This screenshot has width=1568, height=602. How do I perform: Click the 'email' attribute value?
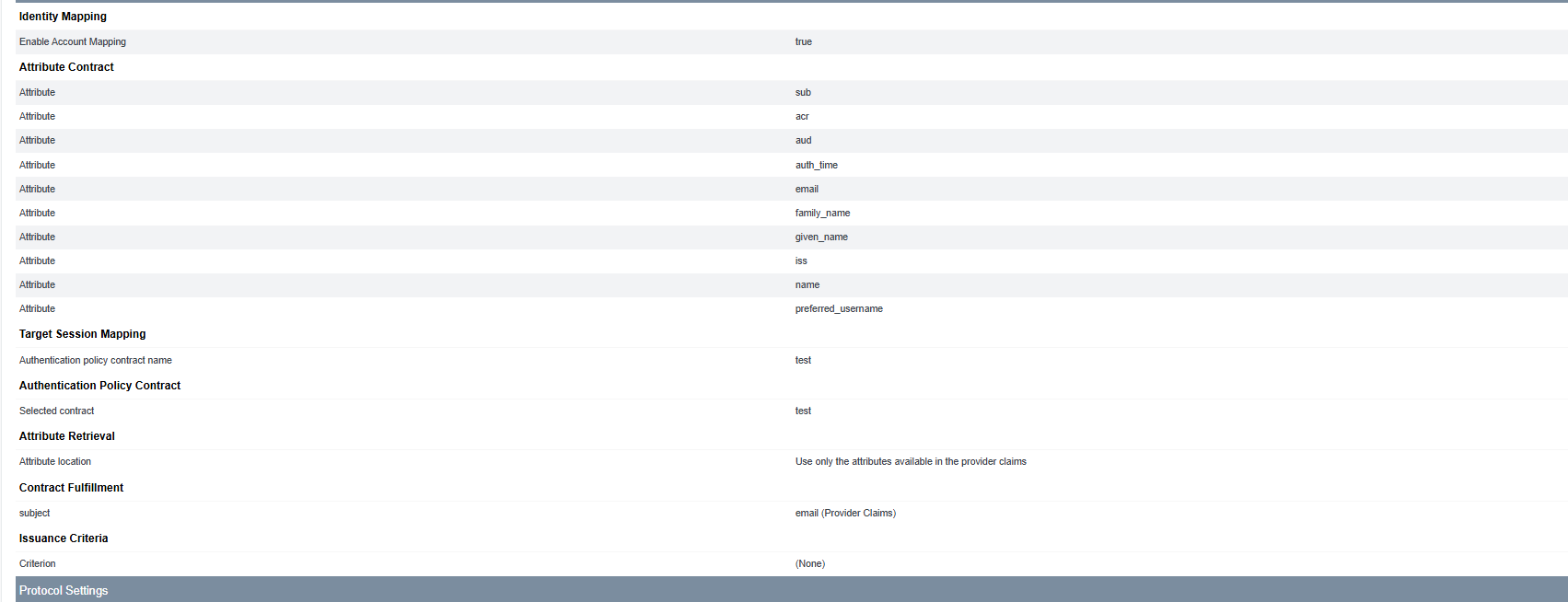[x=807, y=189]
